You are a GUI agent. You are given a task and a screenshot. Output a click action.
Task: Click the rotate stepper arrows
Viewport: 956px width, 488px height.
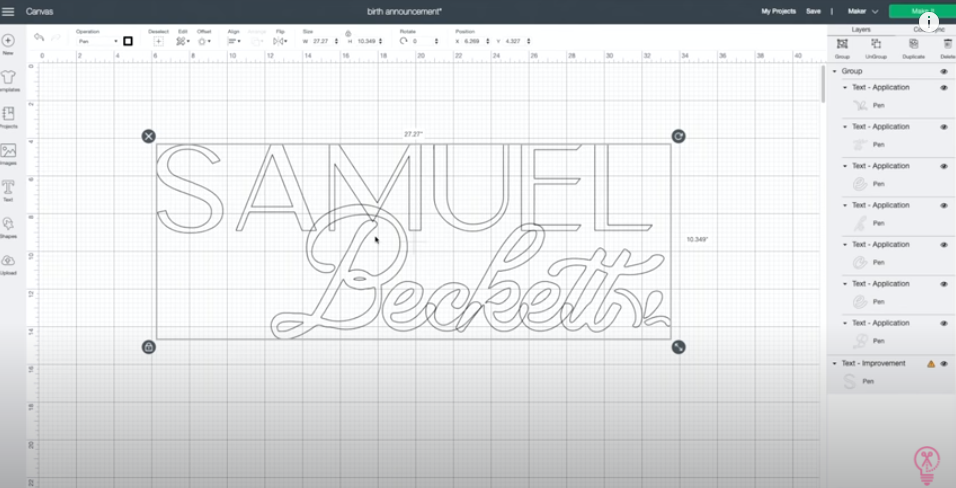(x=436, y=41)
